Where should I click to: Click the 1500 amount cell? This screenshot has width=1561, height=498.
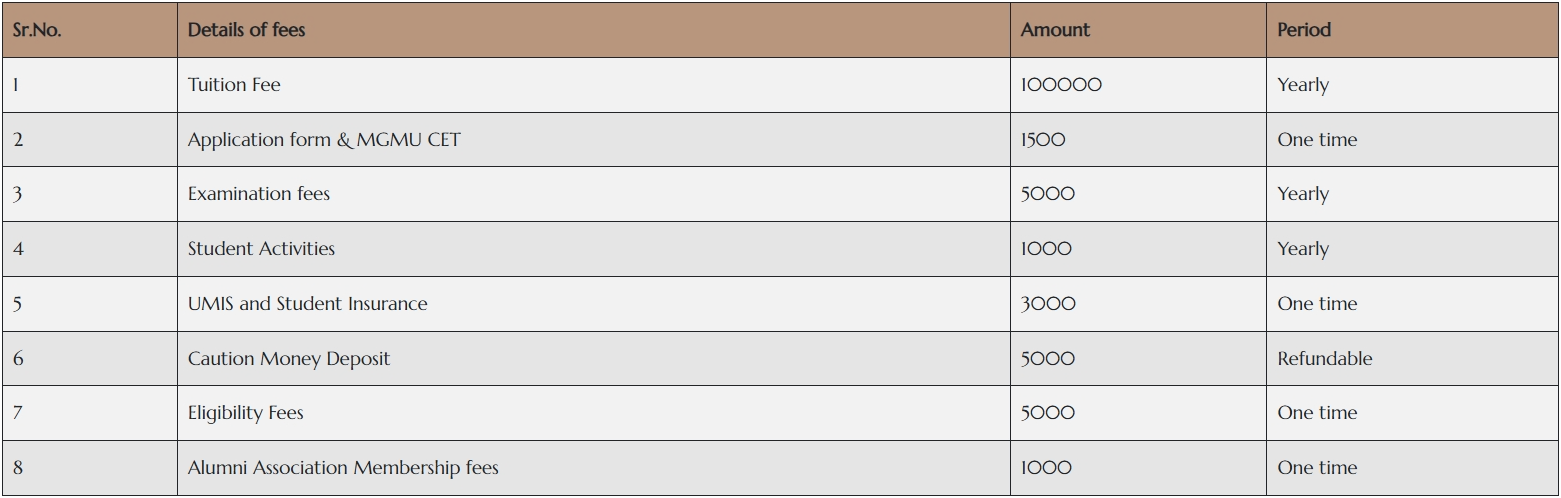pyautogui.click(x=1138, y=140)
